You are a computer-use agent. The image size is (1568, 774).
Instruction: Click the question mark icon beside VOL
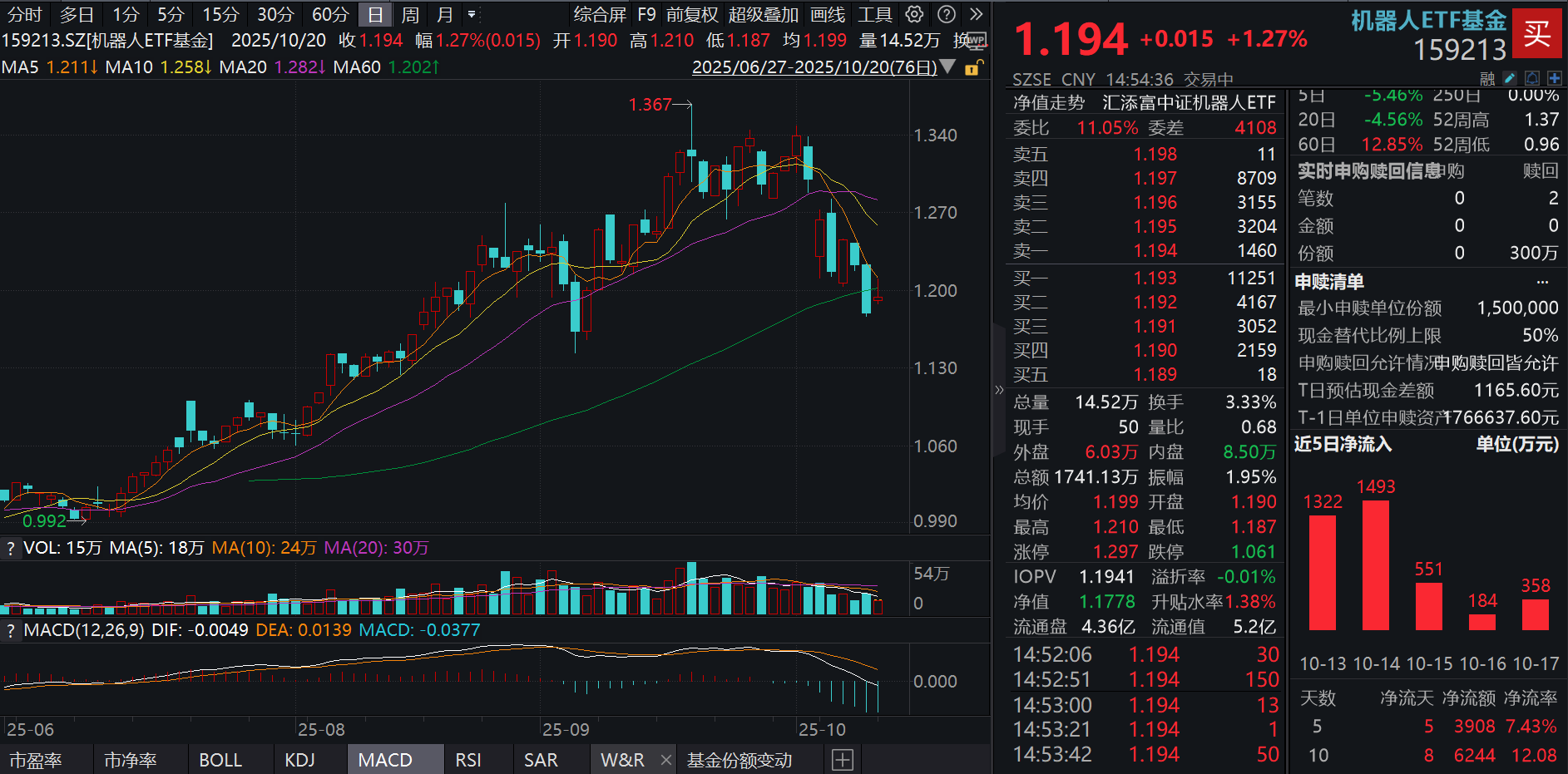tap(10, 549)
